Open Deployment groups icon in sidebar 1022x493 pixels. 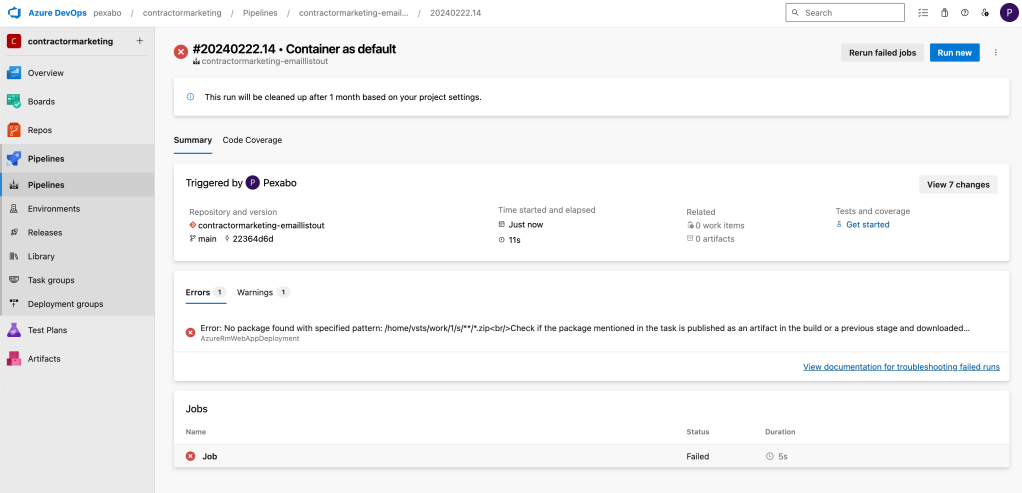pos(14,304)
